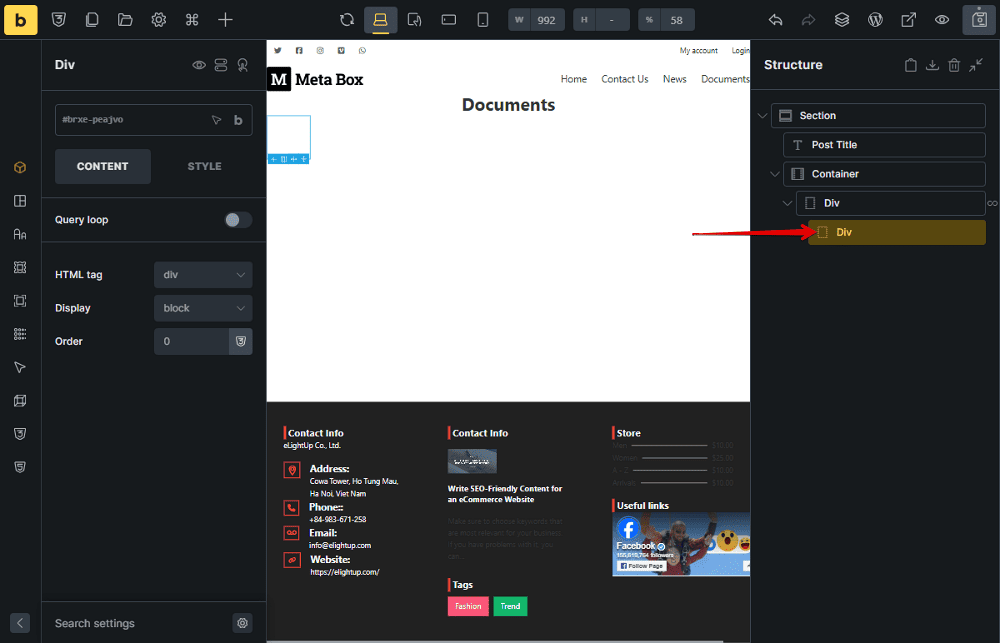1000x643 pixels.
Task: Toggle visibility with the eye icon beside Div
Action: 199,64
